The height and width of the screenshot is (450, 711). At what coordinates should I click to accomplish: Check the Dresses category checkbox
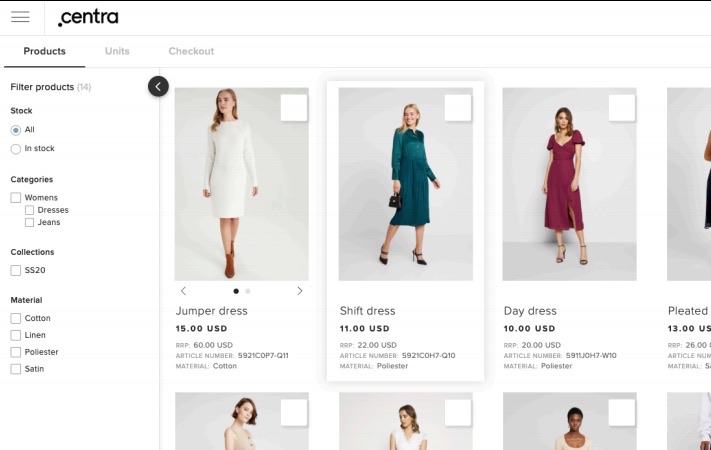pos(29,210)
